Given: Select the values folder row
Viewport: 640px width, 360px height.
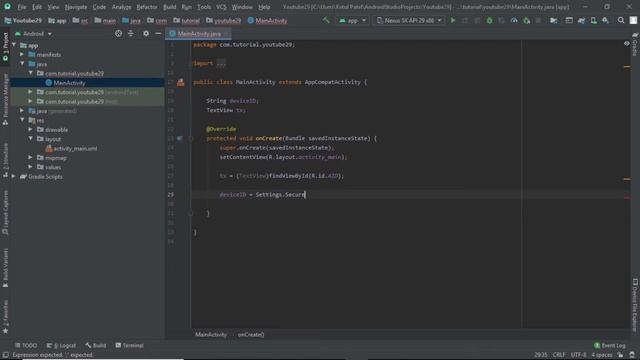Looking at the screenshot, I should point(88,167).
